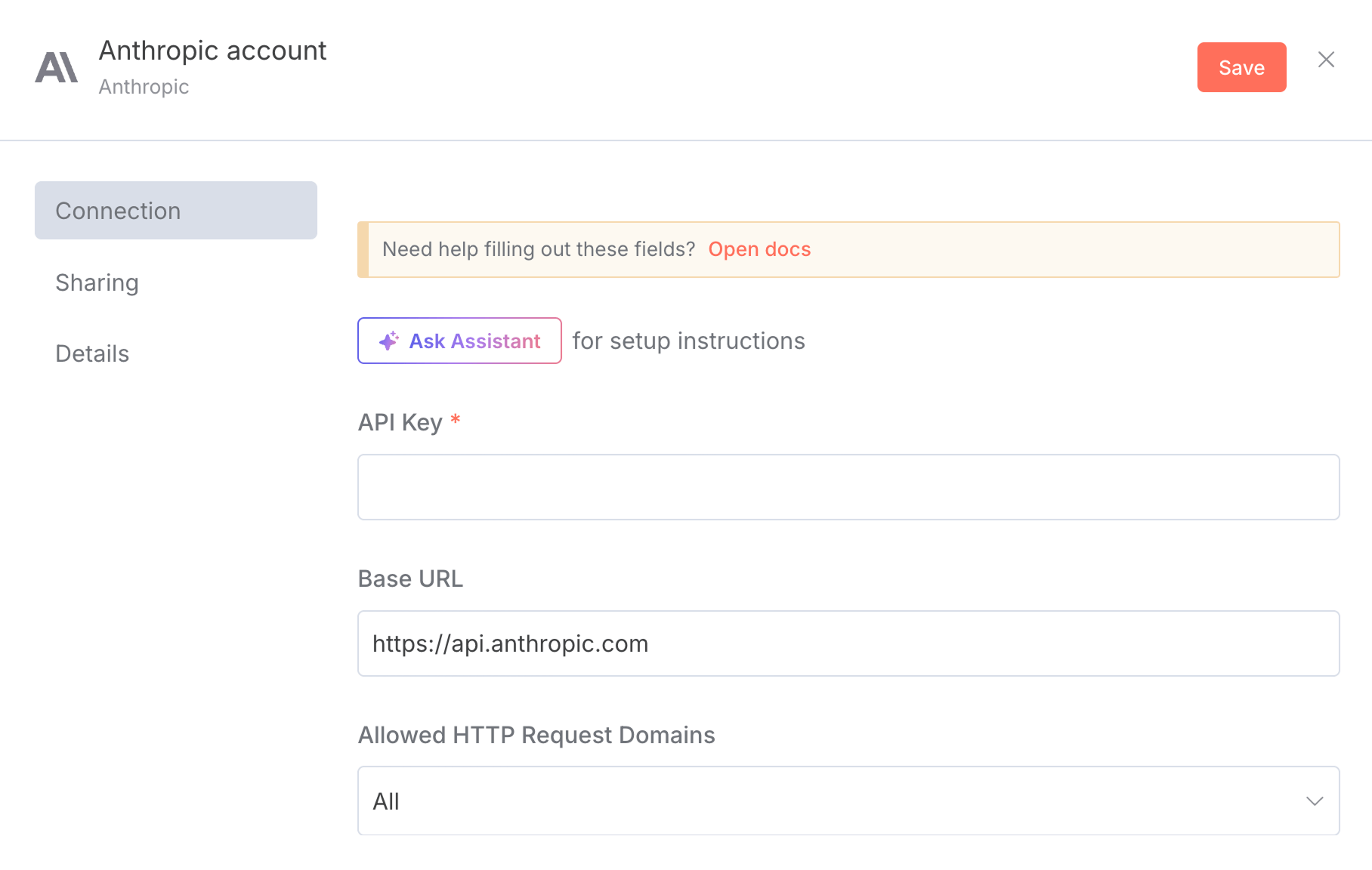Go to the Details tab
Image resolution: width=1372 pixels, height=870 pixels.
[92, 353]
